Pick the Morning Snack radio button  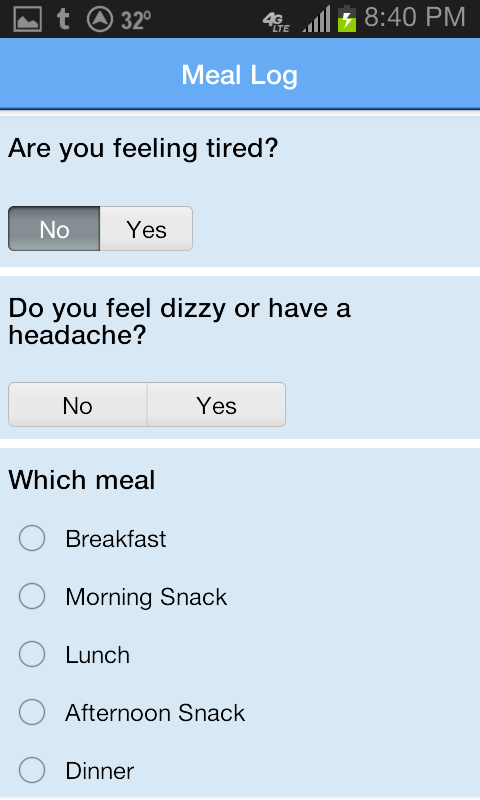coord(123,597)
